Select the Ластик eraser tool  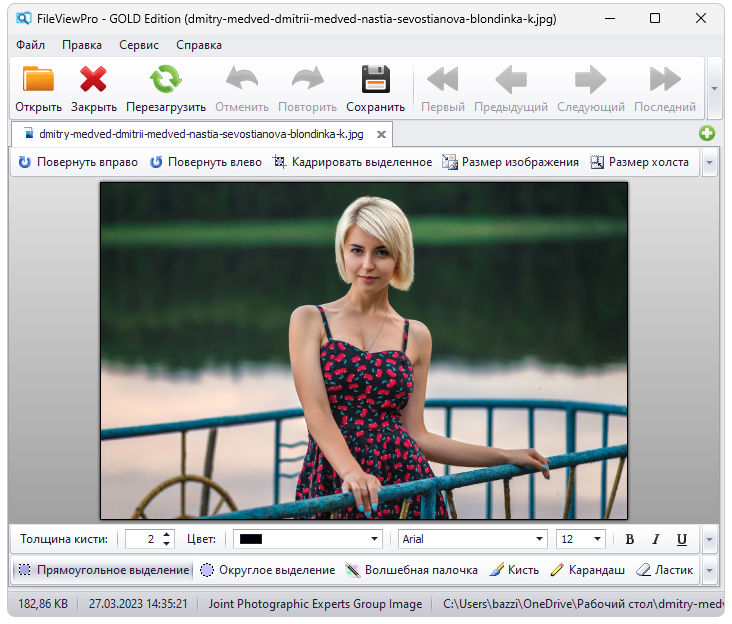(665, 570)
